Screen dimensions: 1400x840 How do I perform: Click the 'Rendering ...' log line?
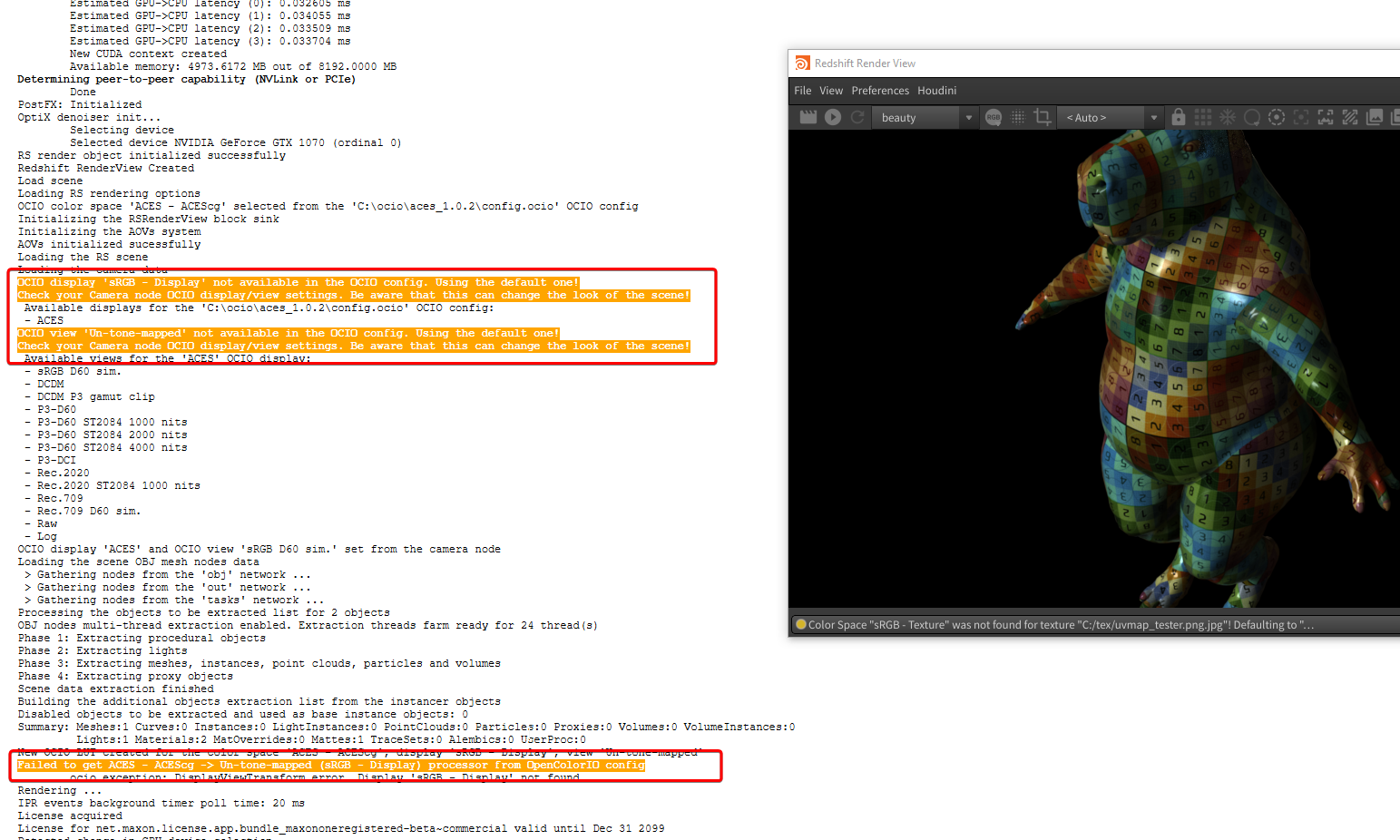click(x=60, y=790)
